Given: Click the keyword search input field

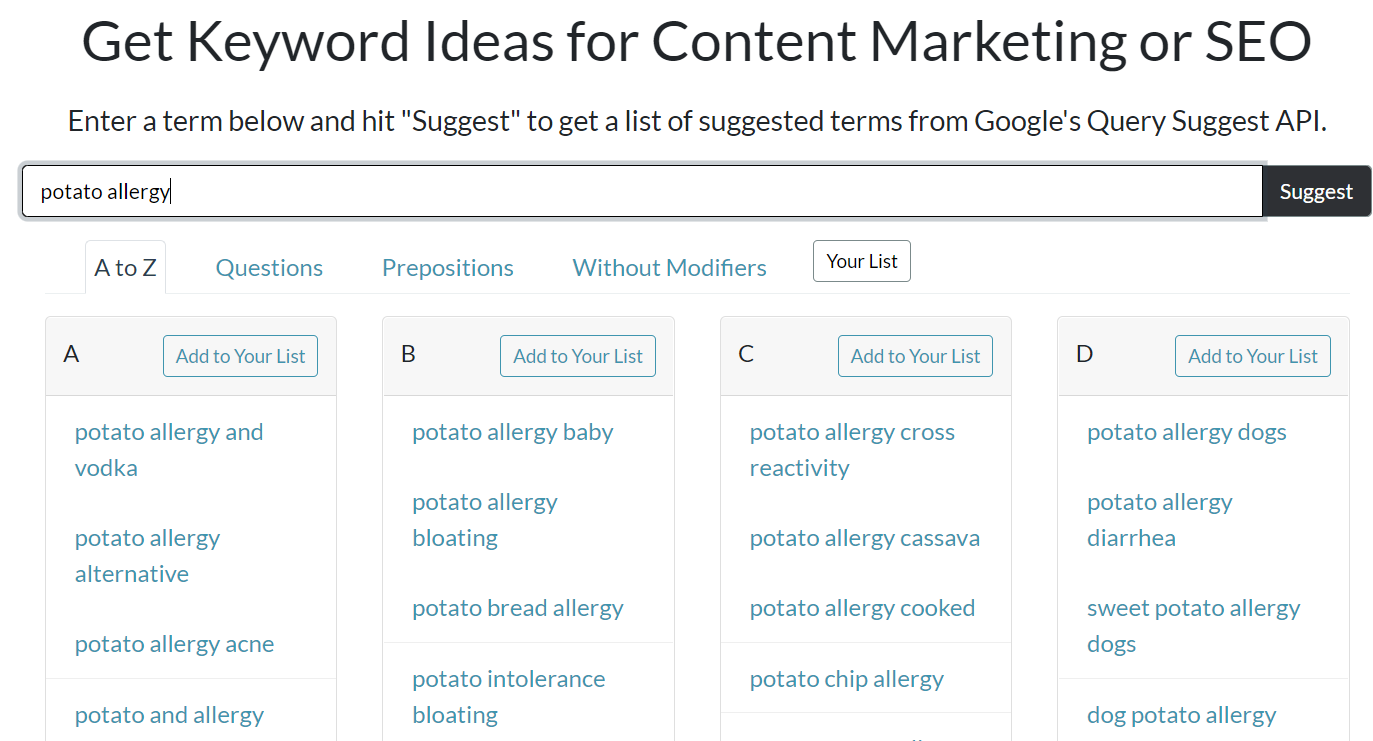Looking at the screenshot, I should click(642, 191).
